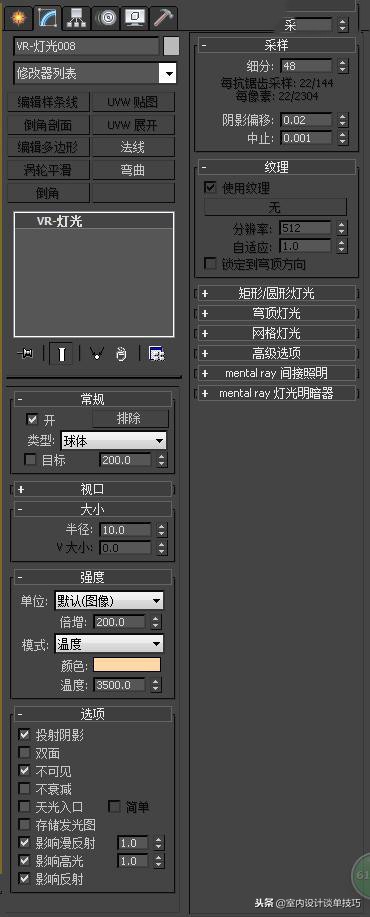Collapse the 采样 rollout
The image size is (370, 917).
276,45
